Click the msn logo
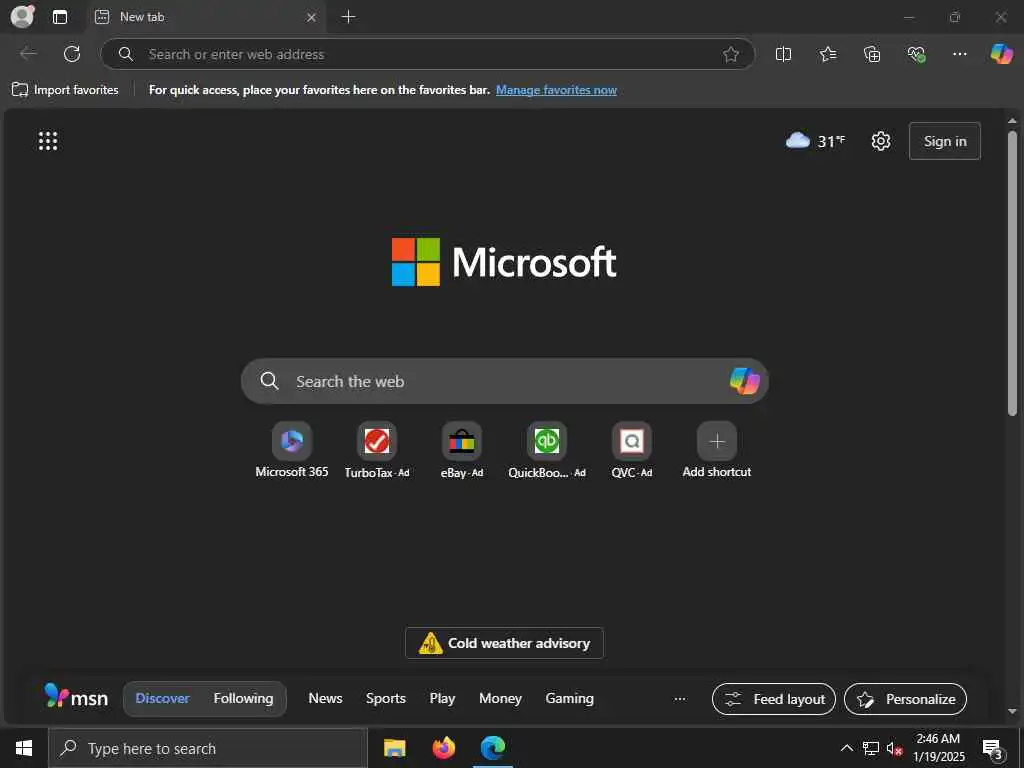Image resolution: width=1024 pixels, height=768 pixels. 76,697
